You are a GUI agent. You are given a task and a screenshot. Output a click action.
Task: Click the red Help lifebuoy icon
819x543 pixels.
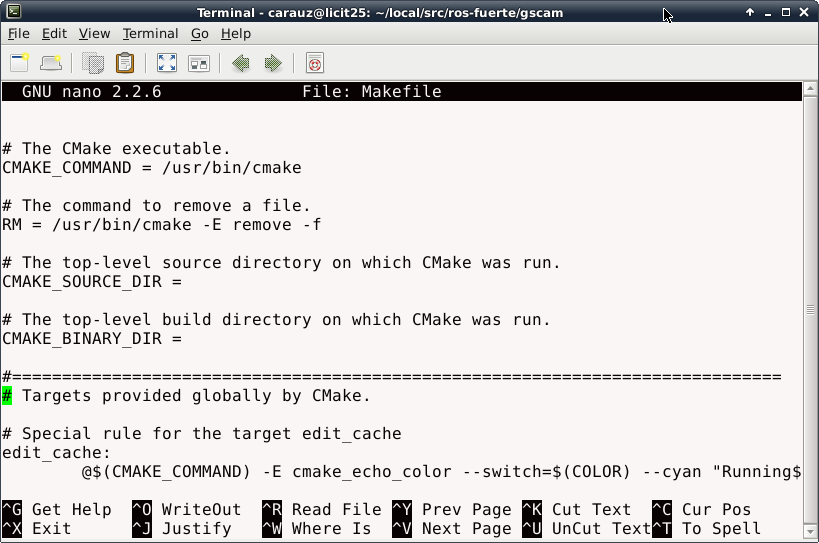[x=314, y=63]
